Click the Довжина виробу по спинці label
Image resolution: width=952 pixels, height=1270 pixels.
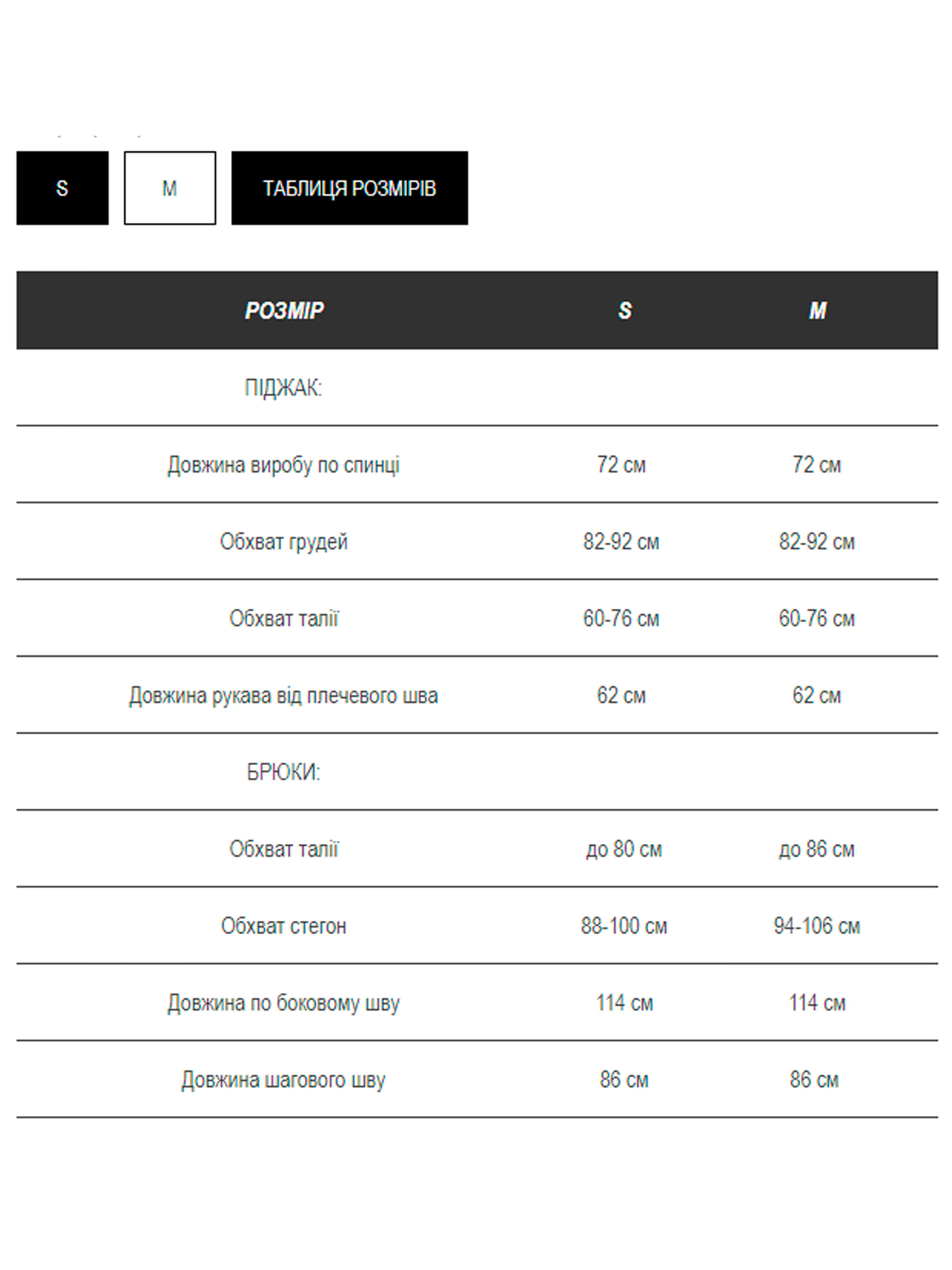[x=283, y=465]
